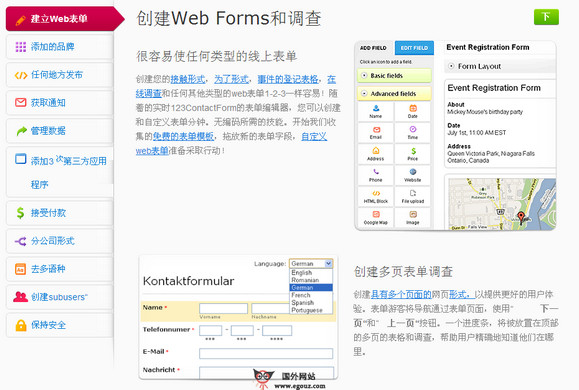Click the first Telefonnumer input box
This screenshot has height=390, width=579.
210,331
